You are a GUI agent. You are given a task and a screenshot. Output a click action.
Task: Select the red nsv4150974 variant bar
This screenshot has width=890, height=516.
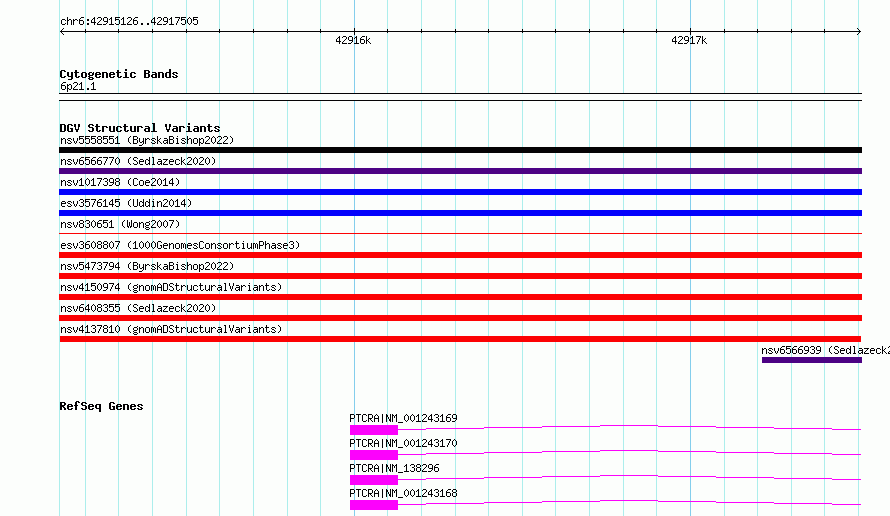[x=460, y=297]
